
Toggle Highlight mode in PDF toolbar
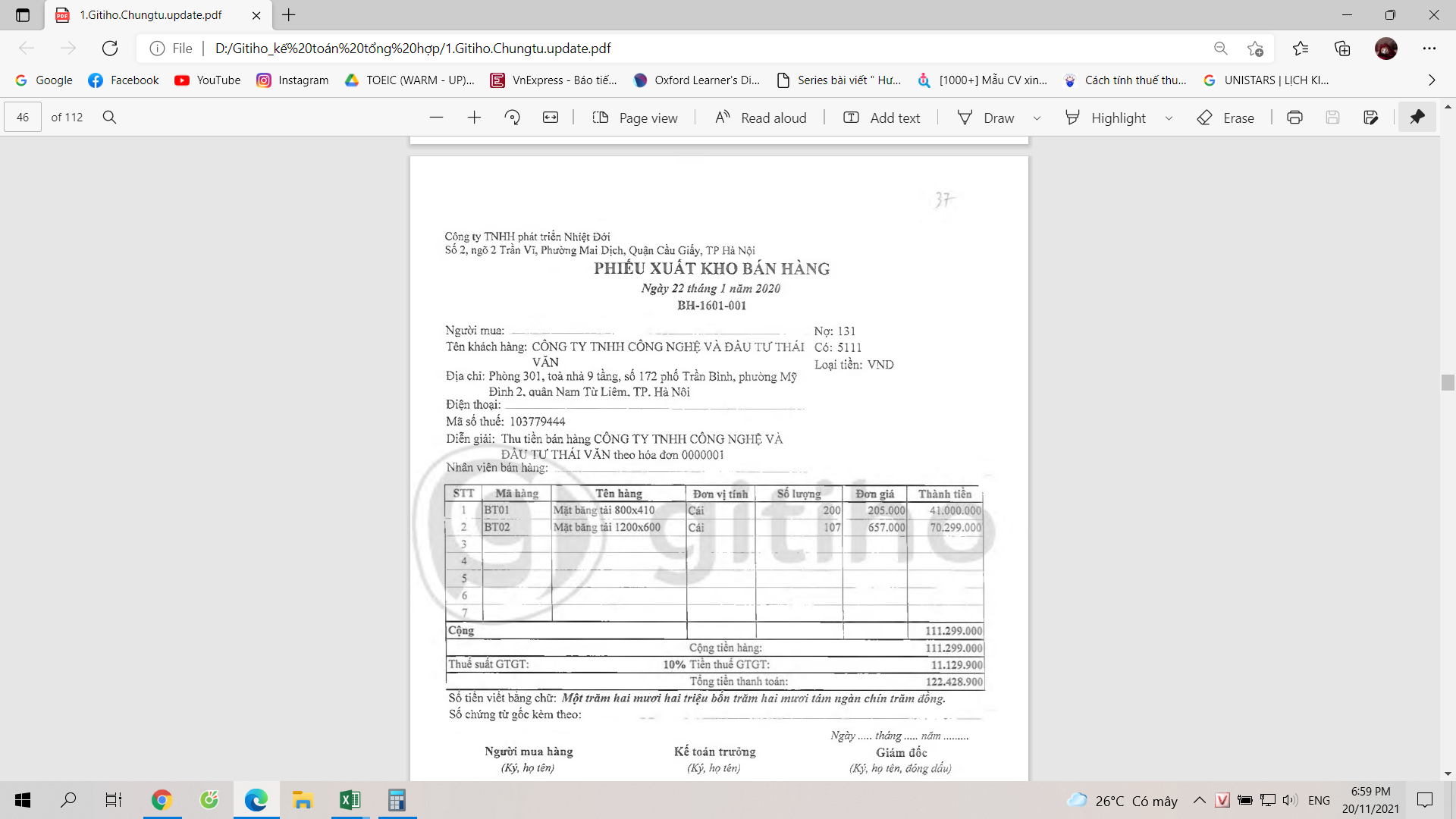pyautogui.click(x=1107, y=118)
